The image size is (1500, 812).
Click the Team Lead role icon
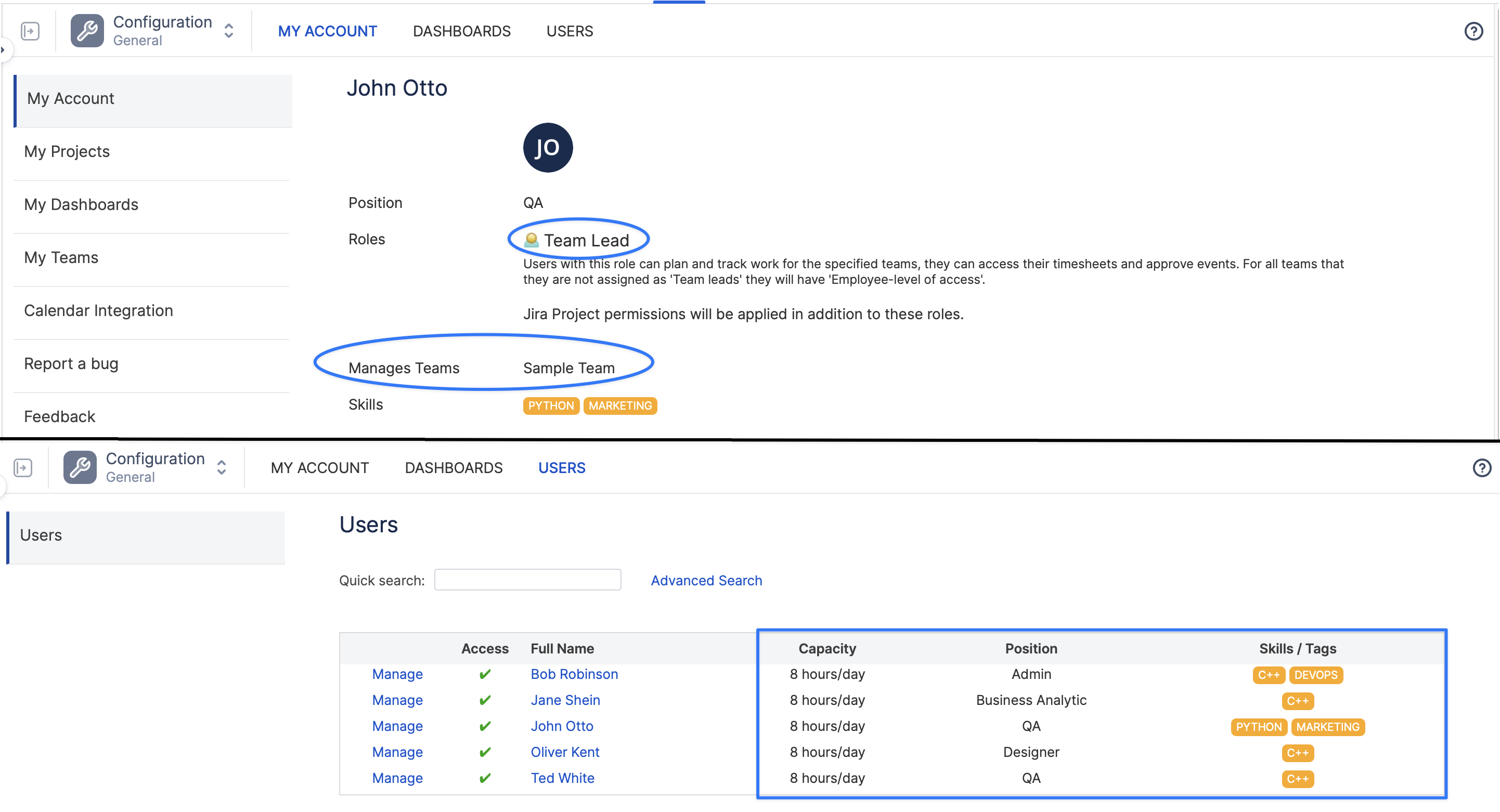(x=531, y=240)
